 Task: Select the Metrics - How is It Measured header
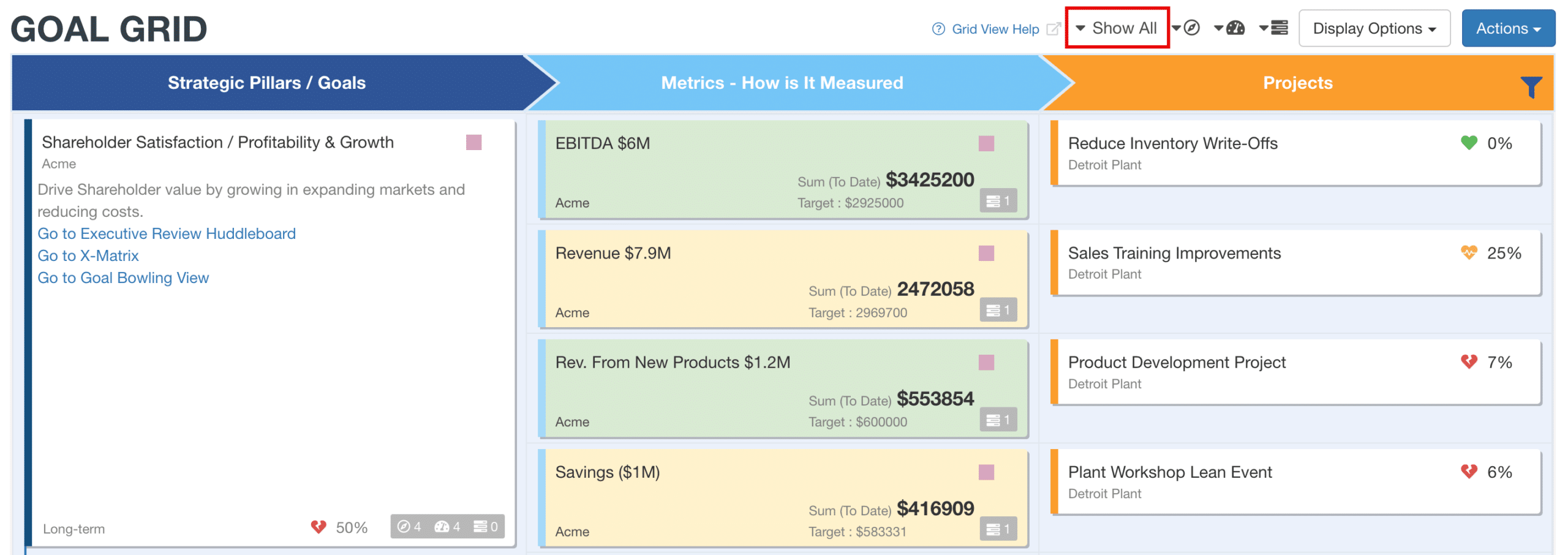(x=782, y=83)
